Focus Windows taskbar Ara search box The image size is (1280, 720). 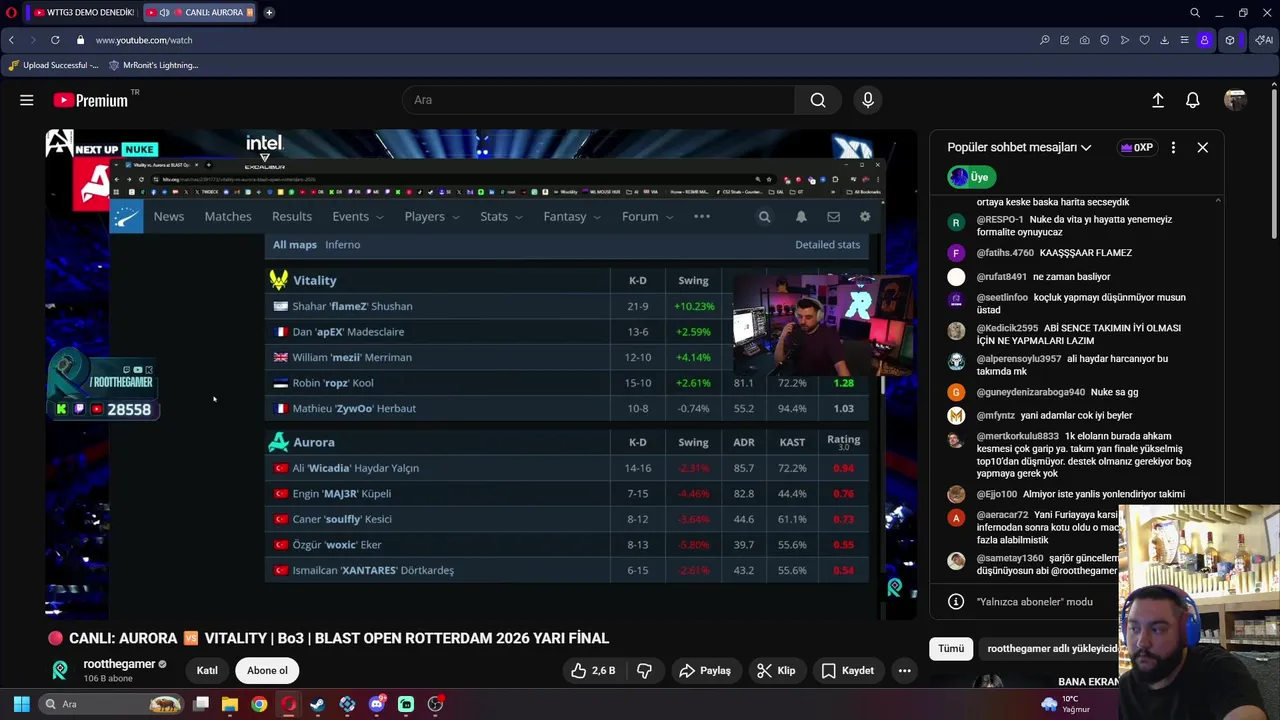coord(111,704)
